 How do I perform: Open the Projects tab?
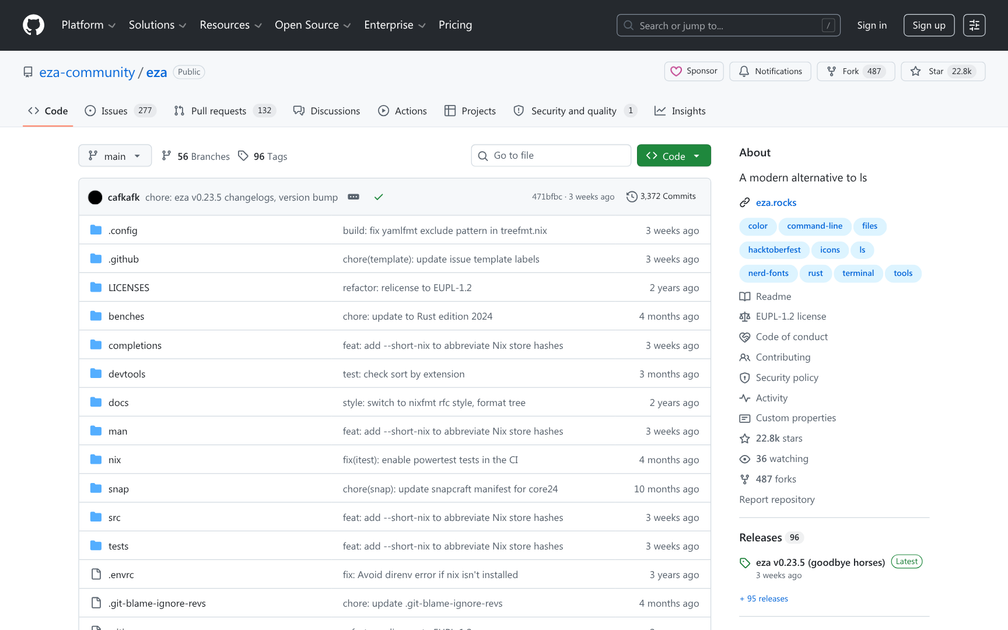pos(470,111)
